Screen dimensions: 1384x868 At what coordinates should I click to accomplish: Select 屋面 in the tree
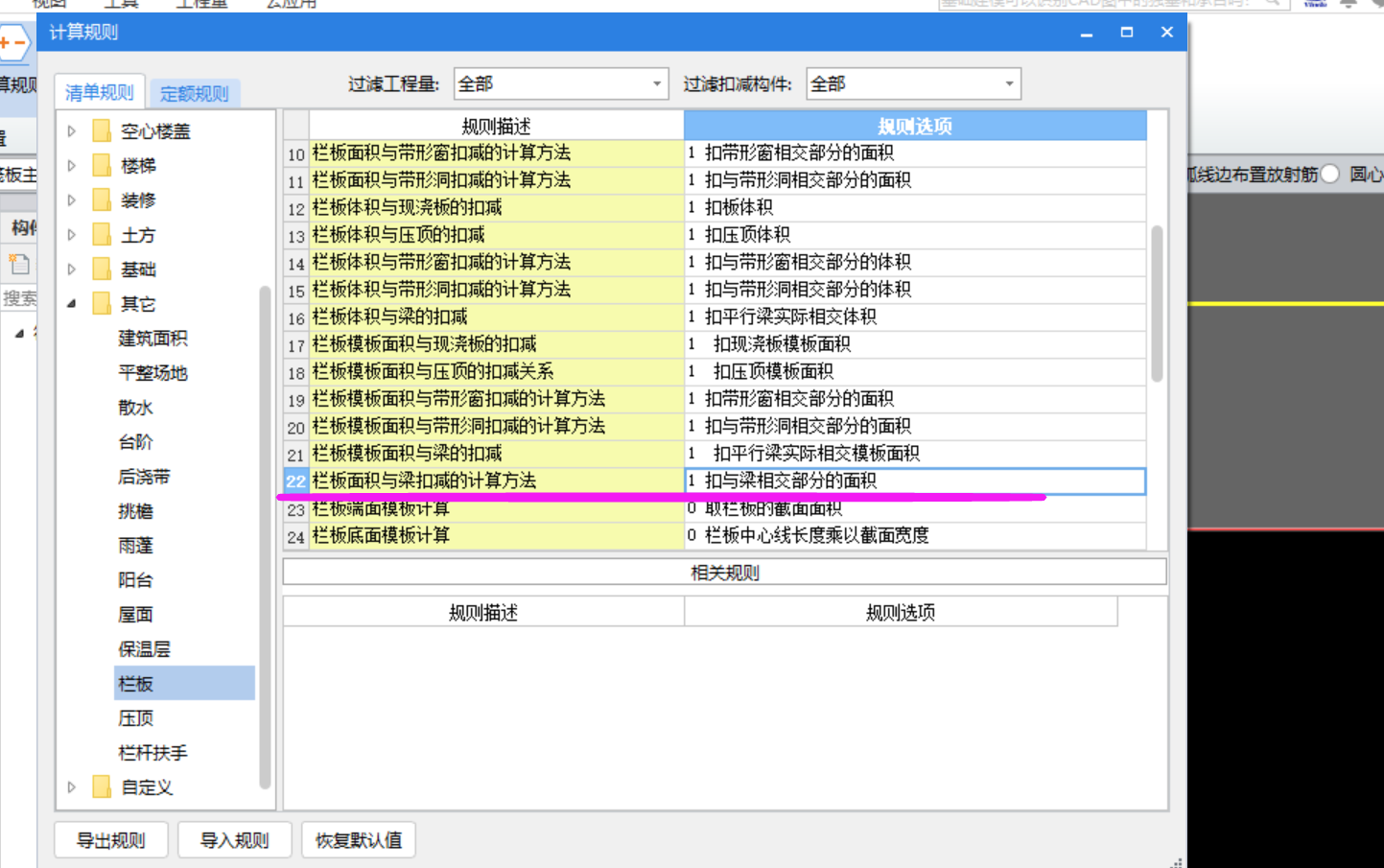tap(135, 615)
